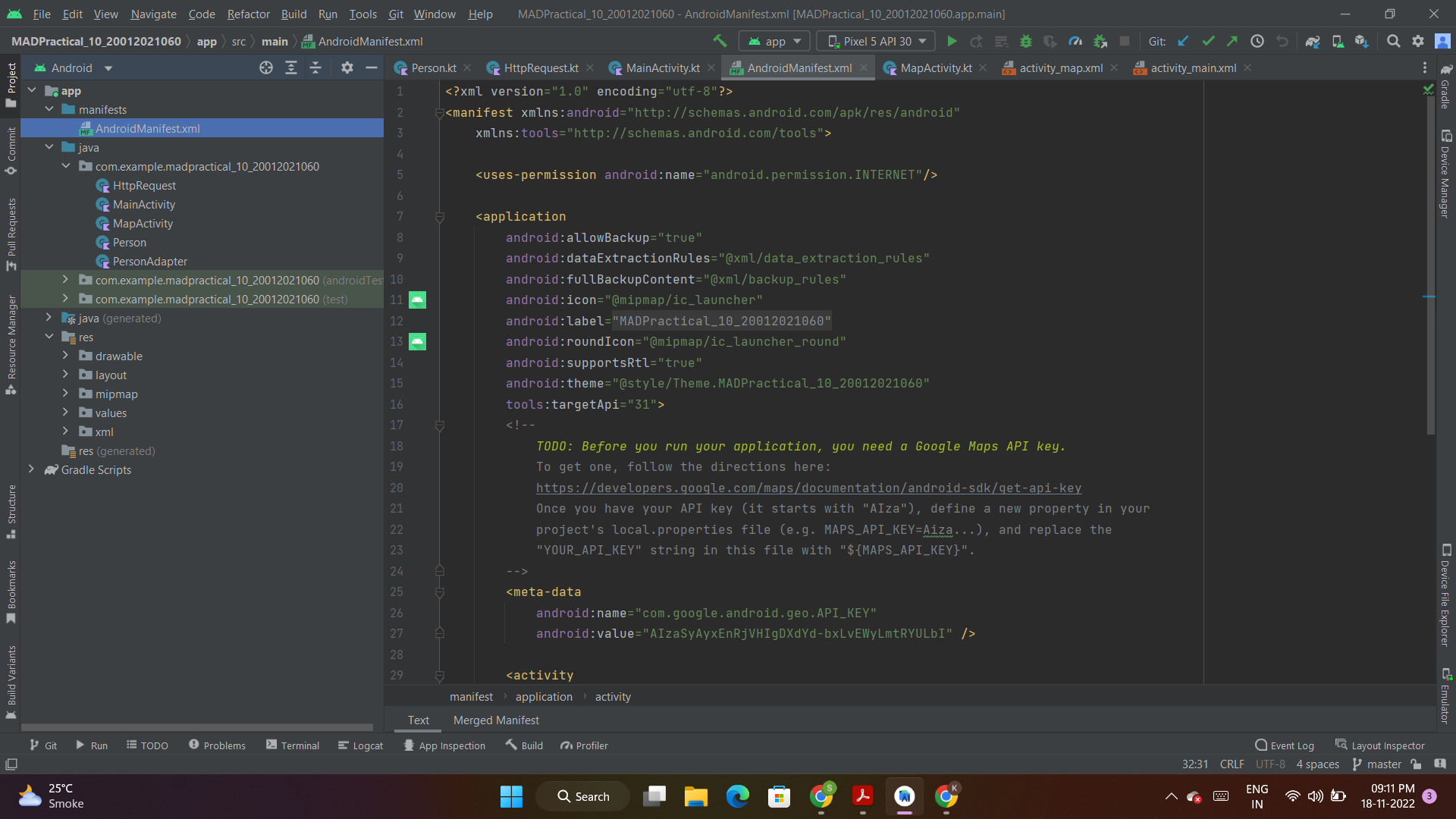1456x819 pixels.
Task: Open IDE Settings via the gear icon
Action: (x=1418, y=41)
